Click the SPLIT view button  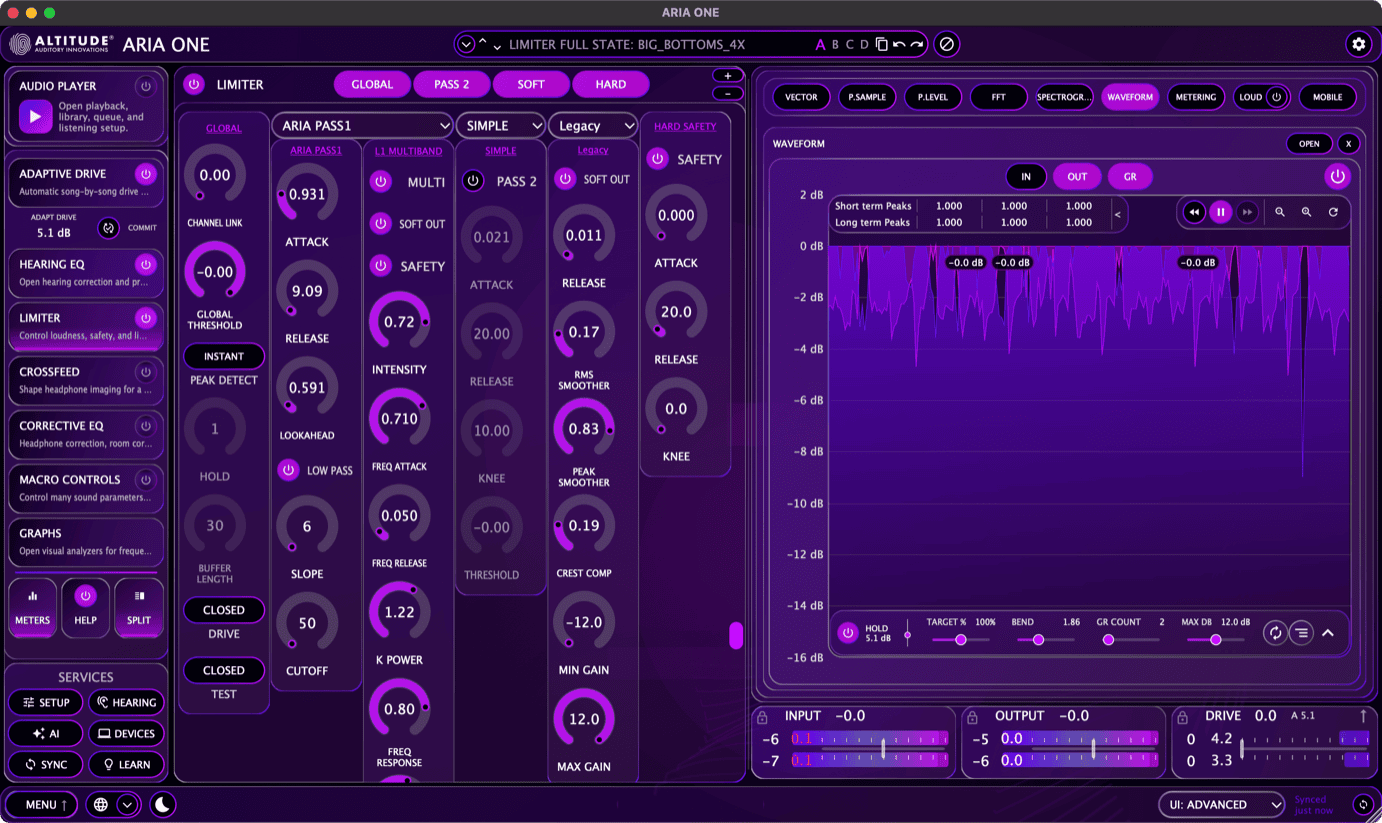[x=139, y=608]
